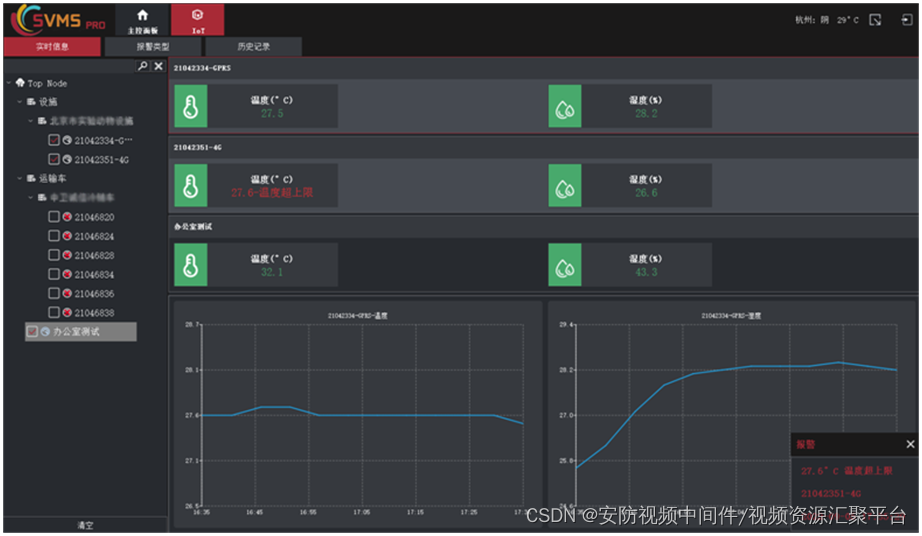Click offline red icon of device 21046834

click(x=67, y=274)
